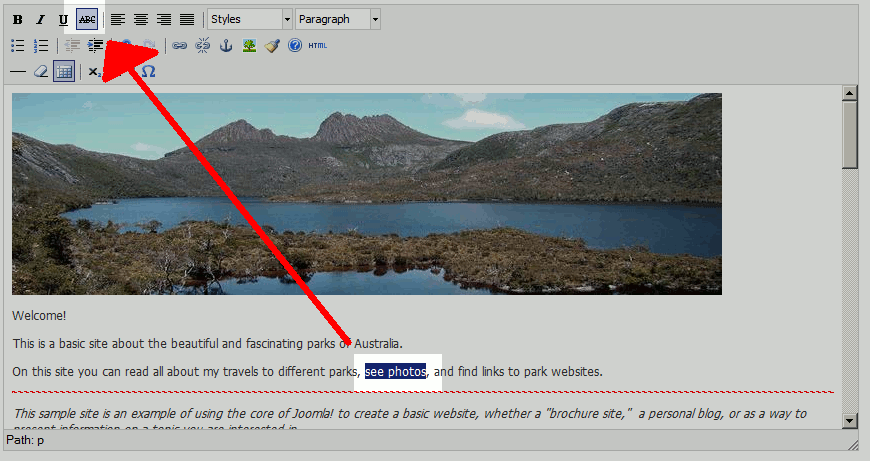Click the scrollbar down arrow
This screenshot has height=461, width=870.
849,421
